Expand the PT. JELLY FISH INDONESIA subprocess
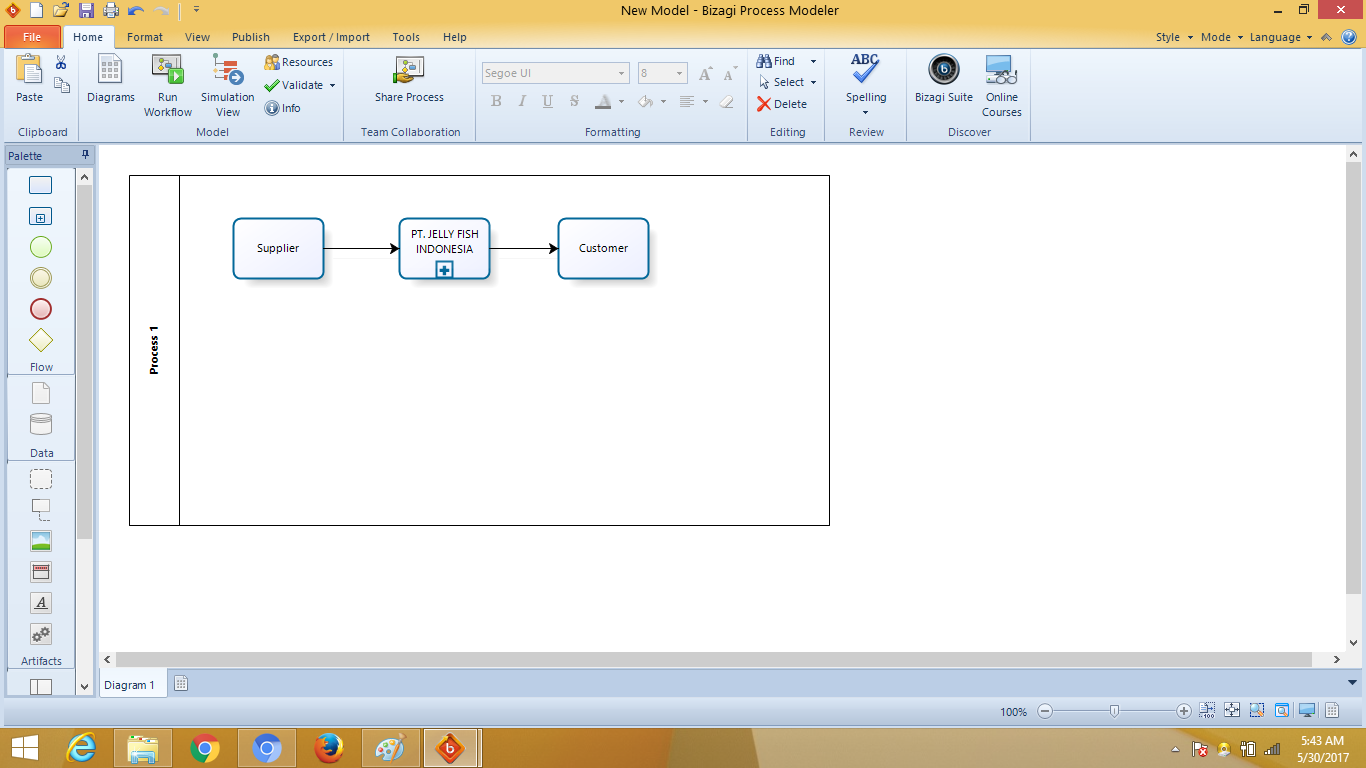Image resolution: width=1366 pixels, height=768 pixels. coord(443,269)
